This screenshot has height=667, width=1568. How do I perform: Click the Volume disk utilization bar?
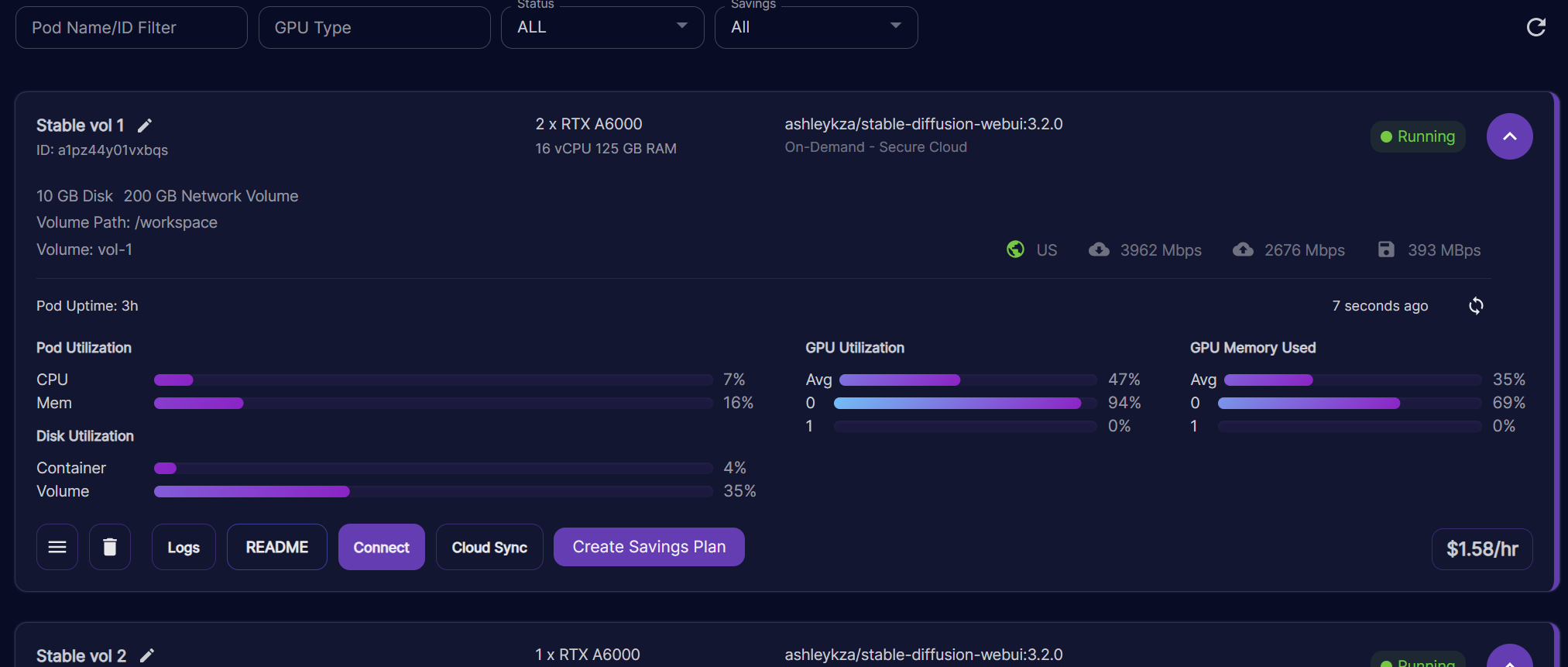pos(433,491)
